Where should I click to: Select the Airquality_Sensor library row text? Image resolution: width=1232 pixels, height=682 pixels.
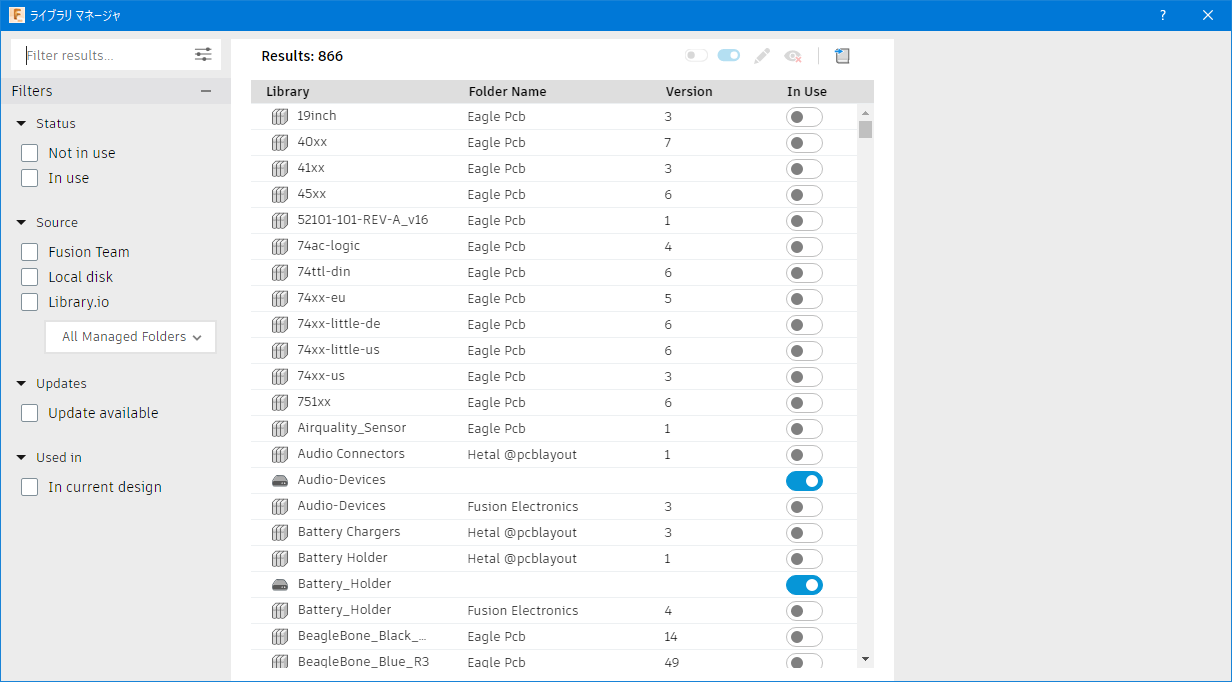(352, 428)
